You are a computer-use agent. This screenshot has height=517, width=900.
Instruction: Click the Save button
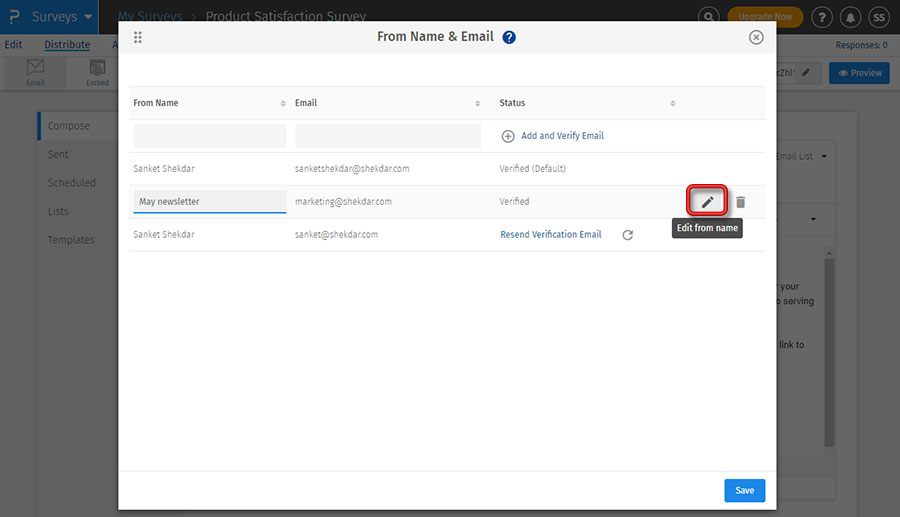coord(744,491)
